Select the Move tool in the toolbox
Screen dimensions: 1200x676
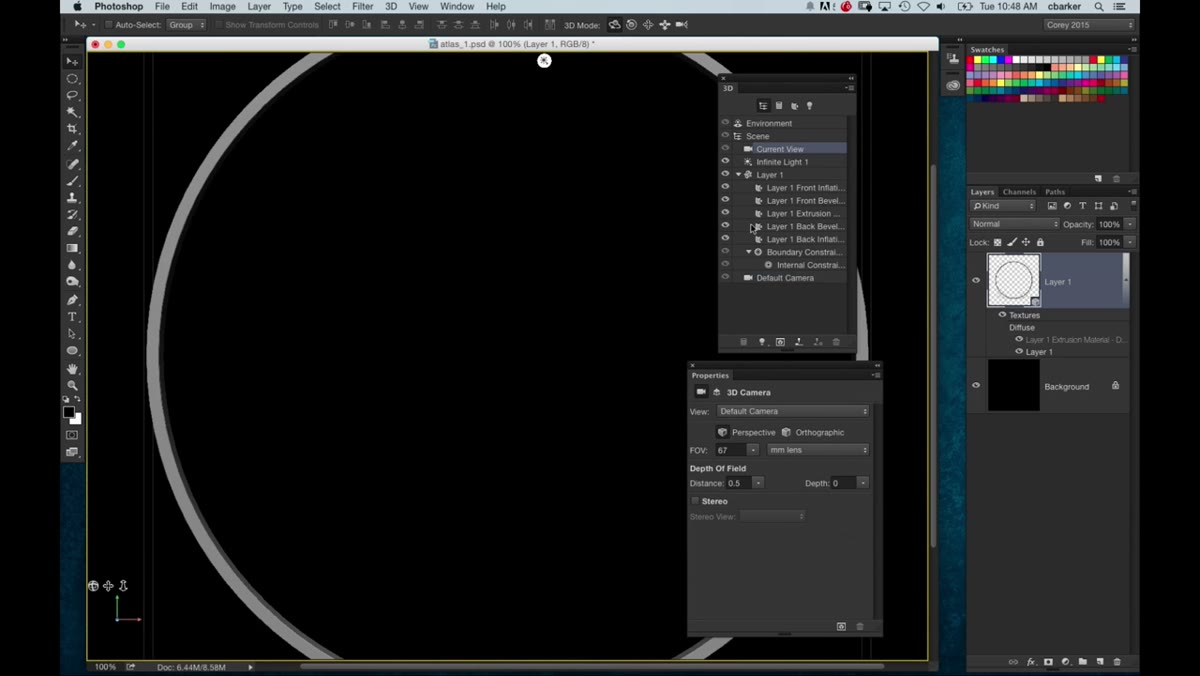click(x=72, y=62)
